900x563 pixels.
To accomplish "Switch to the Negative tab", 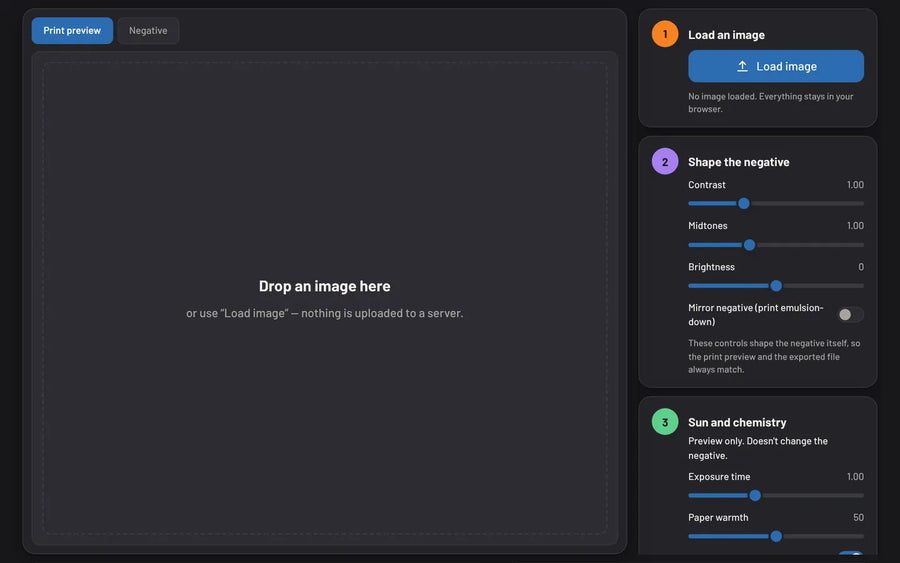I will pos(148,30).
